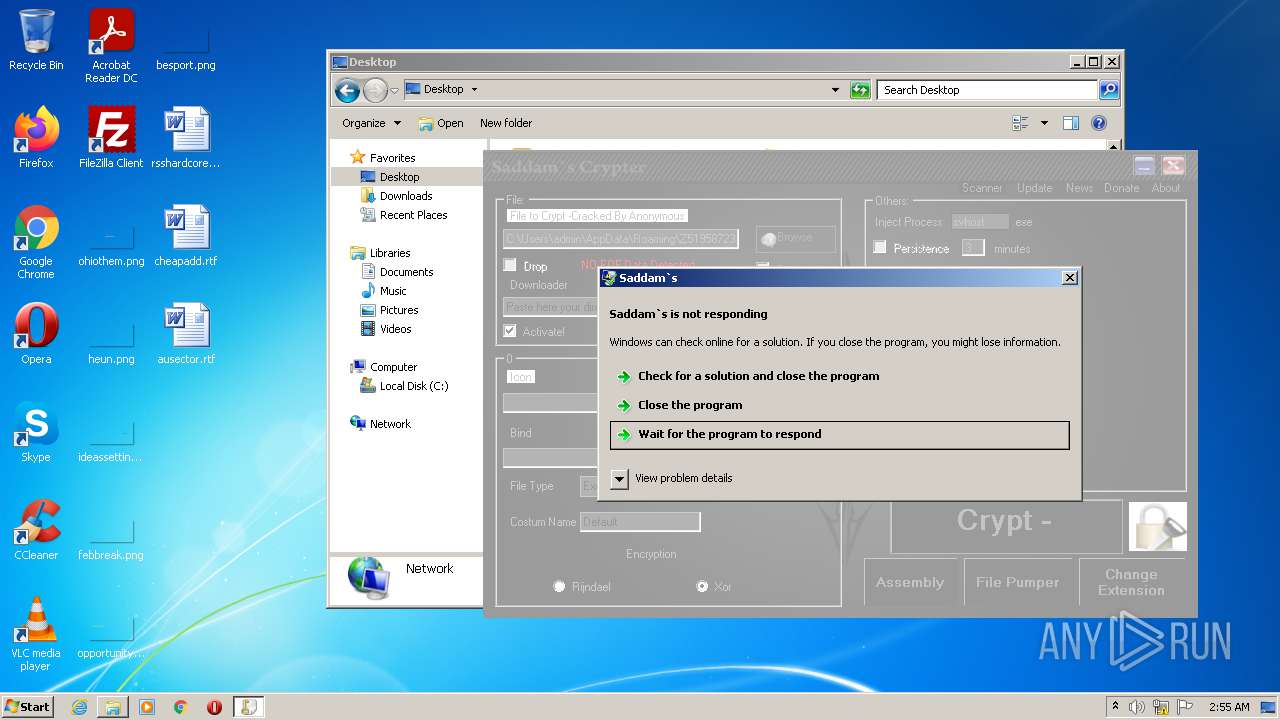Select Local Disk (C:) in navigation pane
Screen dimensions: 1280x720
(x=413, y=386)
